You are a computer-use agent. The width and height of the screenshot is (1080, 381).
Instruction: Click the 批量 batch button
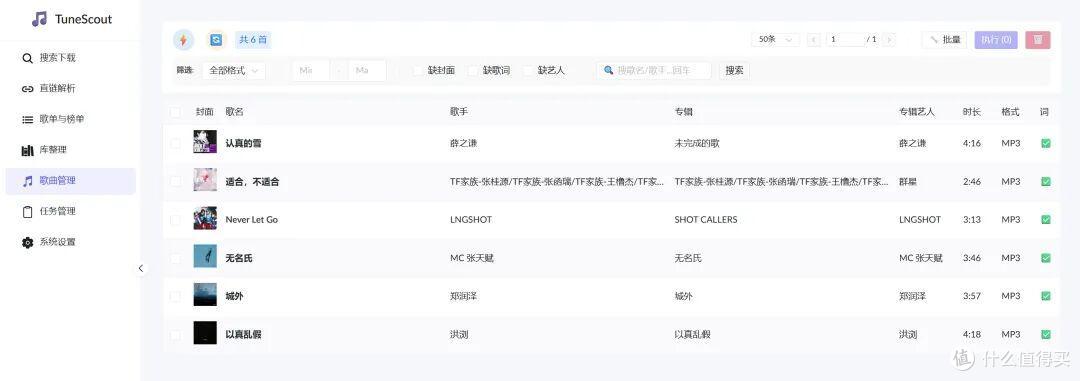[944, 40]
